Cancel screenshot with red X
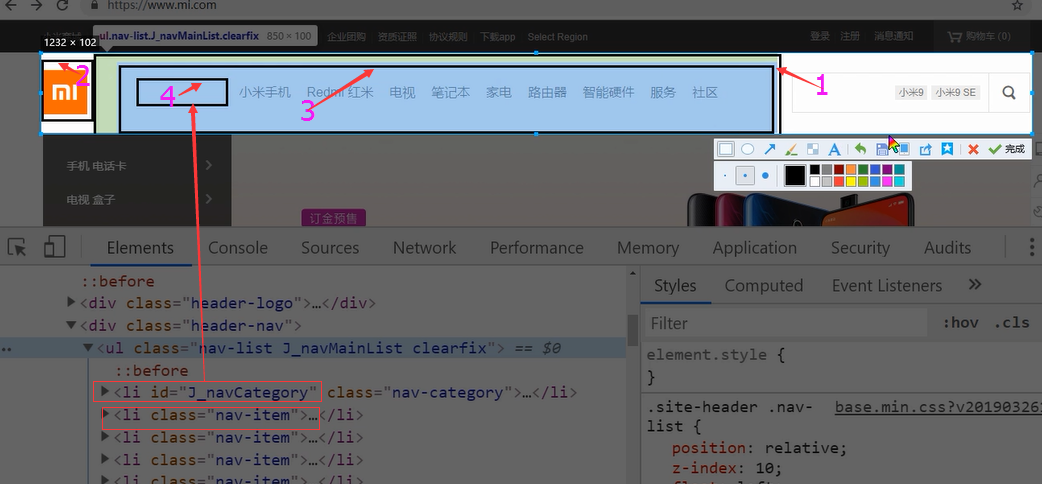 click(974, 149)
